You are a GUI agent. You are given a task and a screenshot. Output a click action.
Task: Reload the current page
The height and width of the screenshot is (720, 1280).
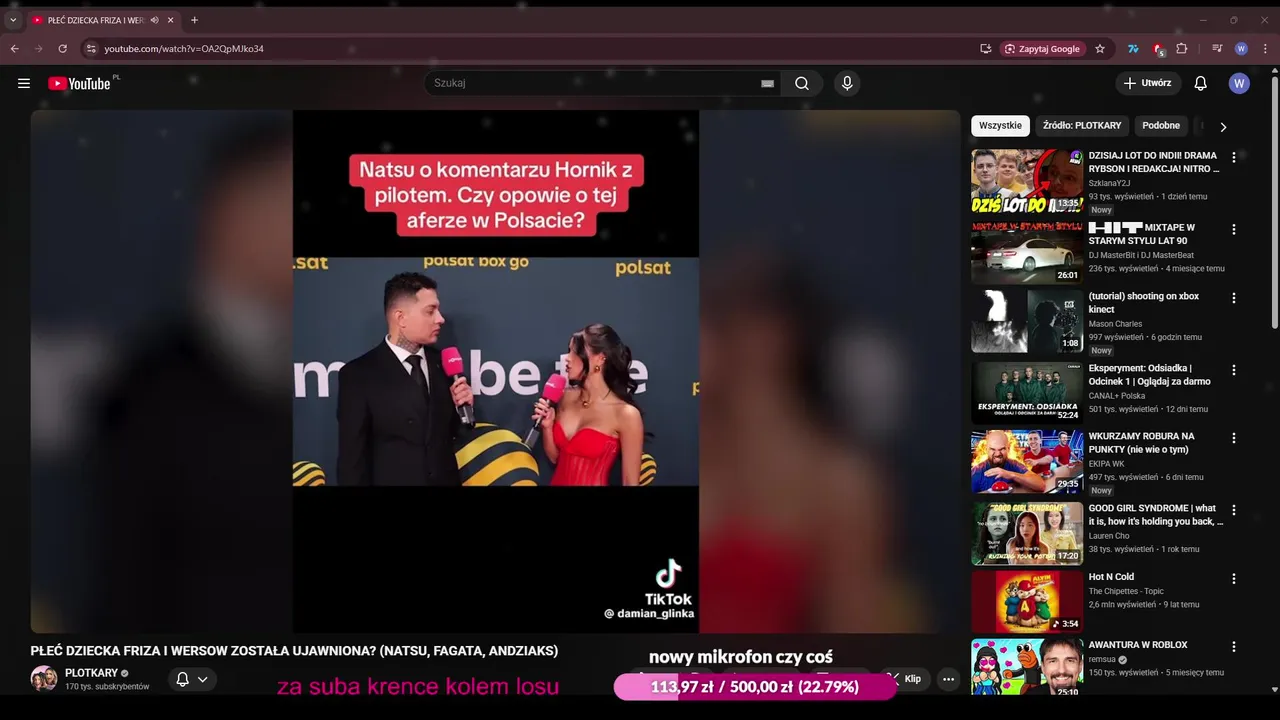click(x=62, y=48)
